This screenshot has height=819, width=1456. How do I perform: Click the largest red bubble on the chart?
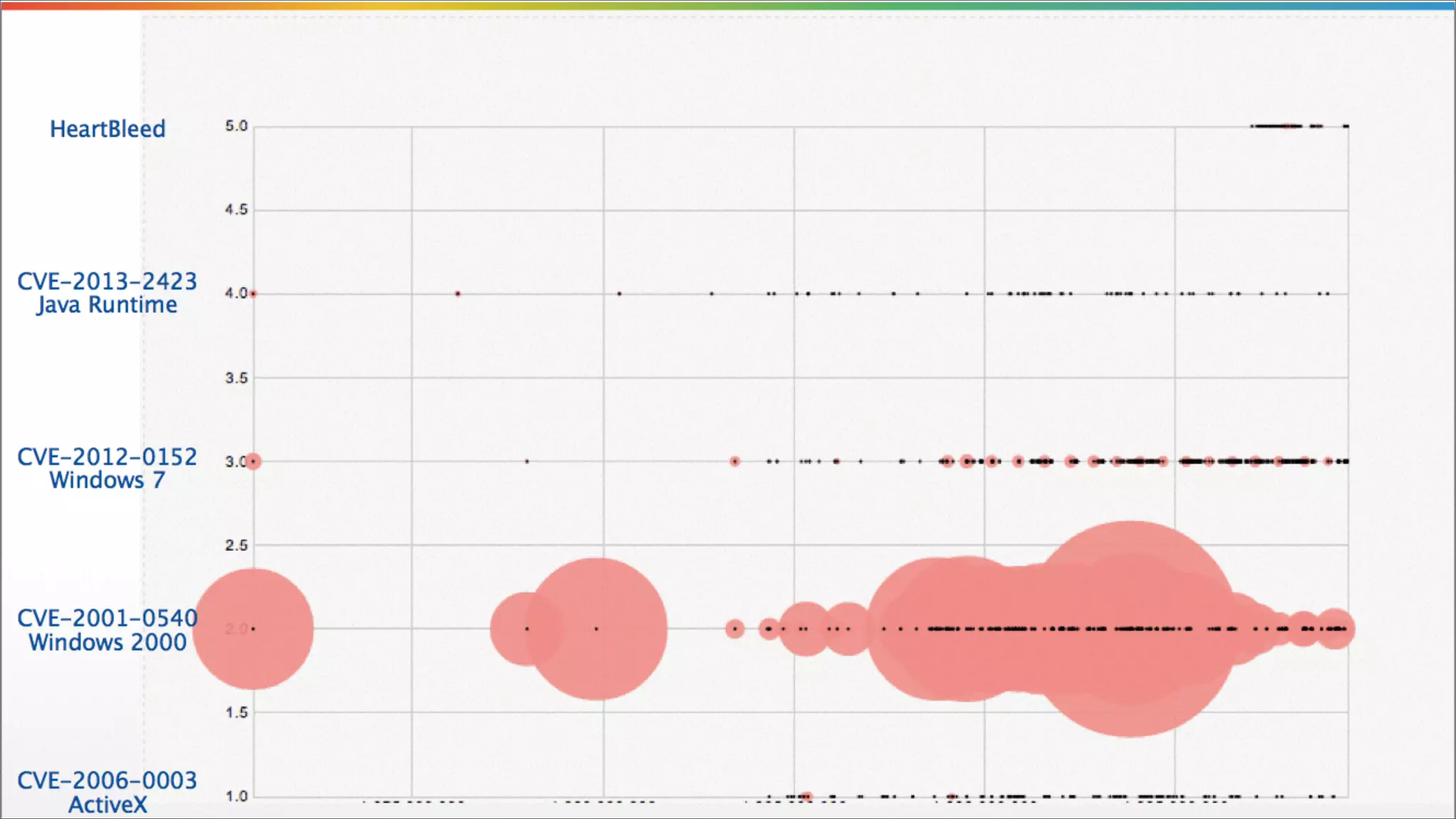1130,628
